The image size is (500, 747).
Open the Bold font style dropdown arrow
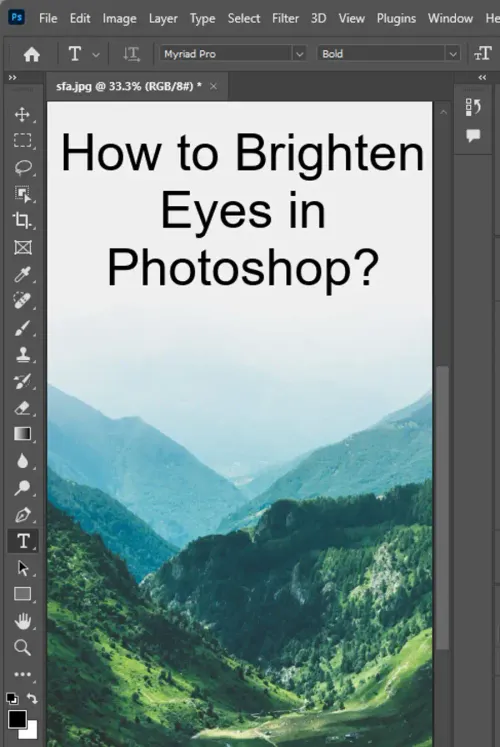click(453, 54)
